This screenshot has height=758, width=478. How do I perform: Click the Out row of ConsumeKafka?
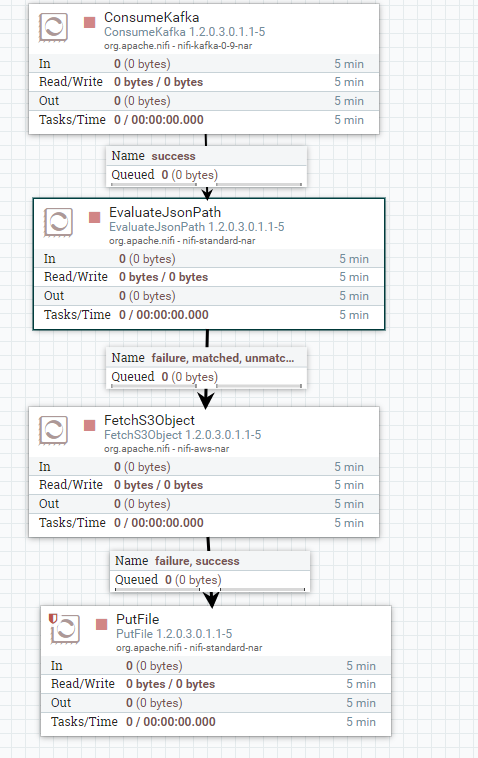(204, 101)
